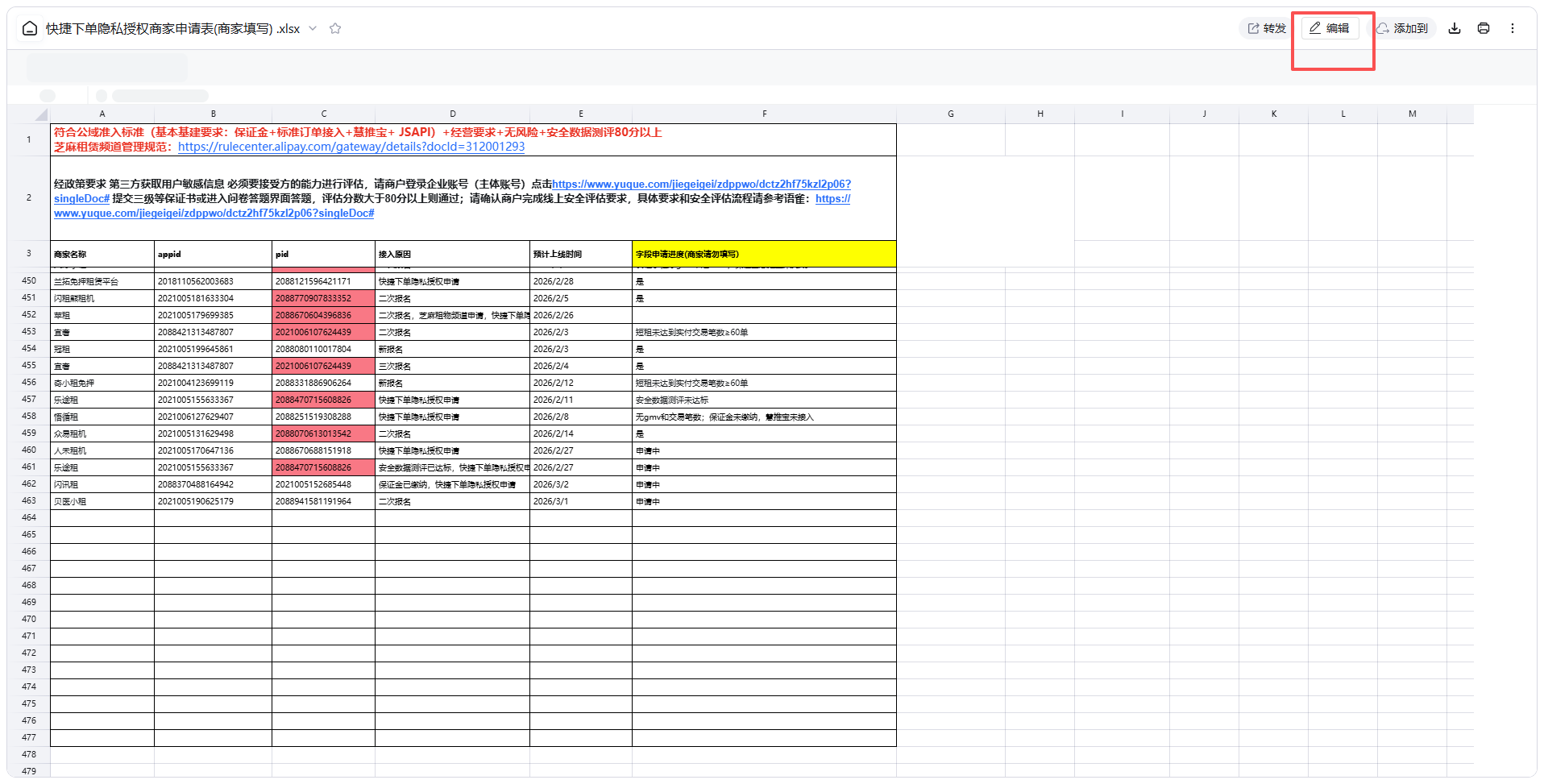
Task: Print the spreadsheet
Action: [1483, 28]
